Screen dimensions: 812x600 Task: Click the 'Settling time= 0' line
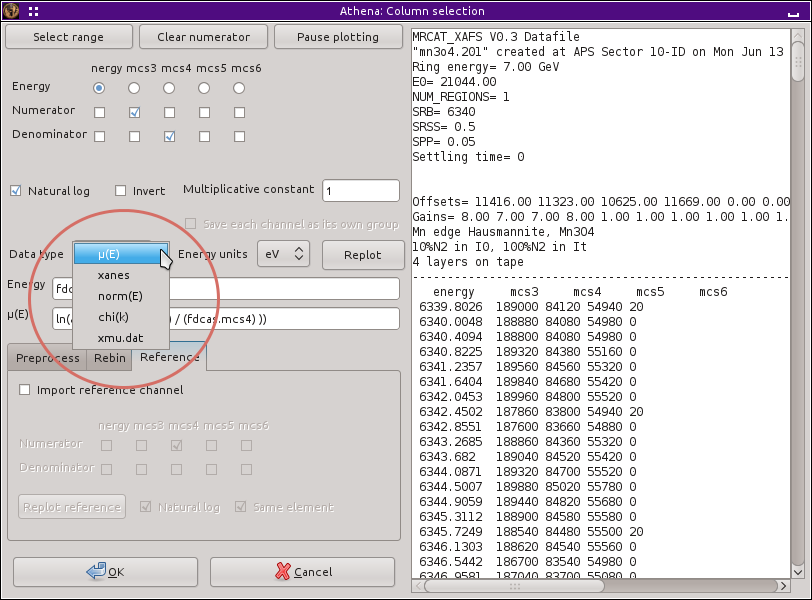coord(468,157)
